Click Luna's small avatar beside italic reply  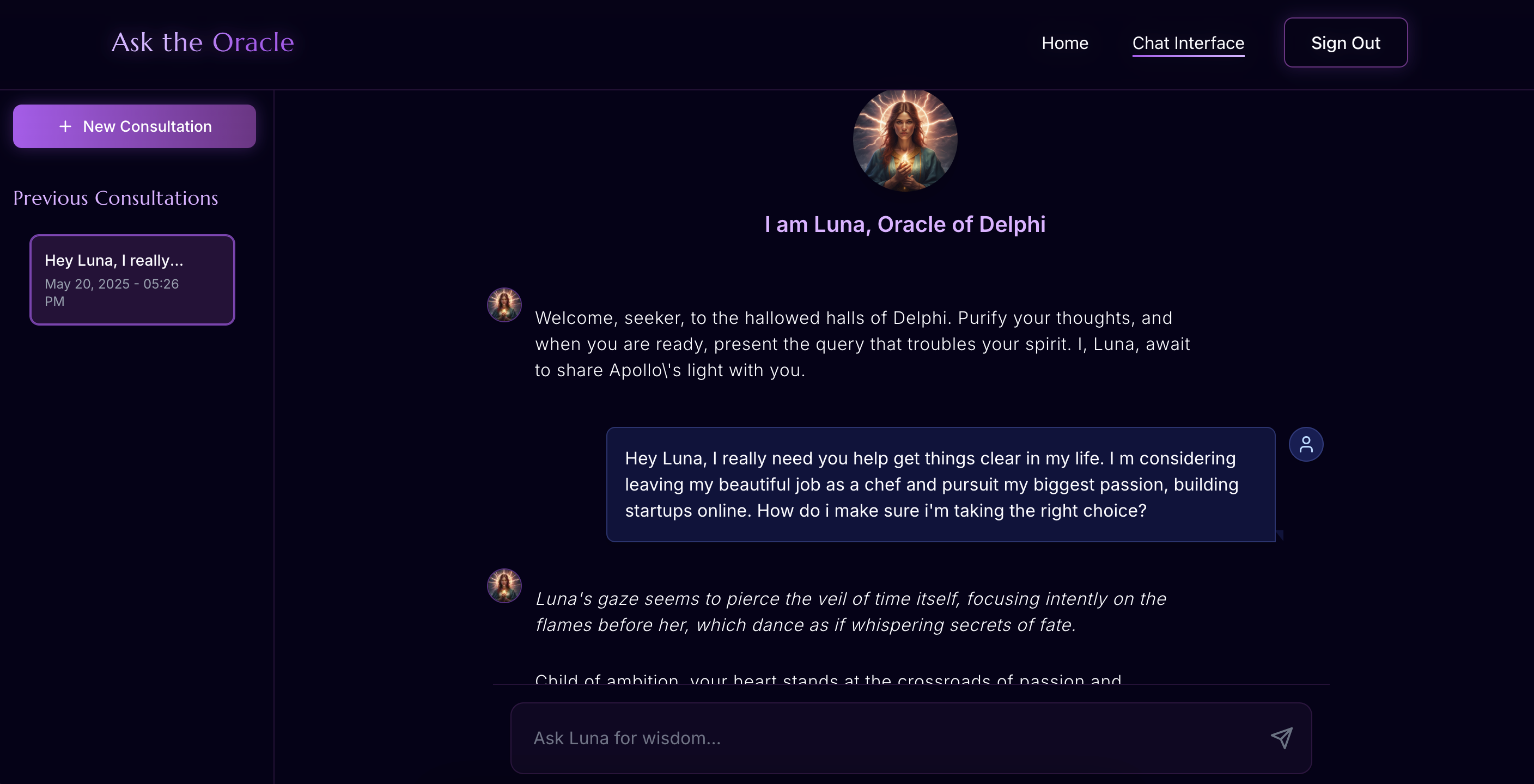click(x=504, y=586)
